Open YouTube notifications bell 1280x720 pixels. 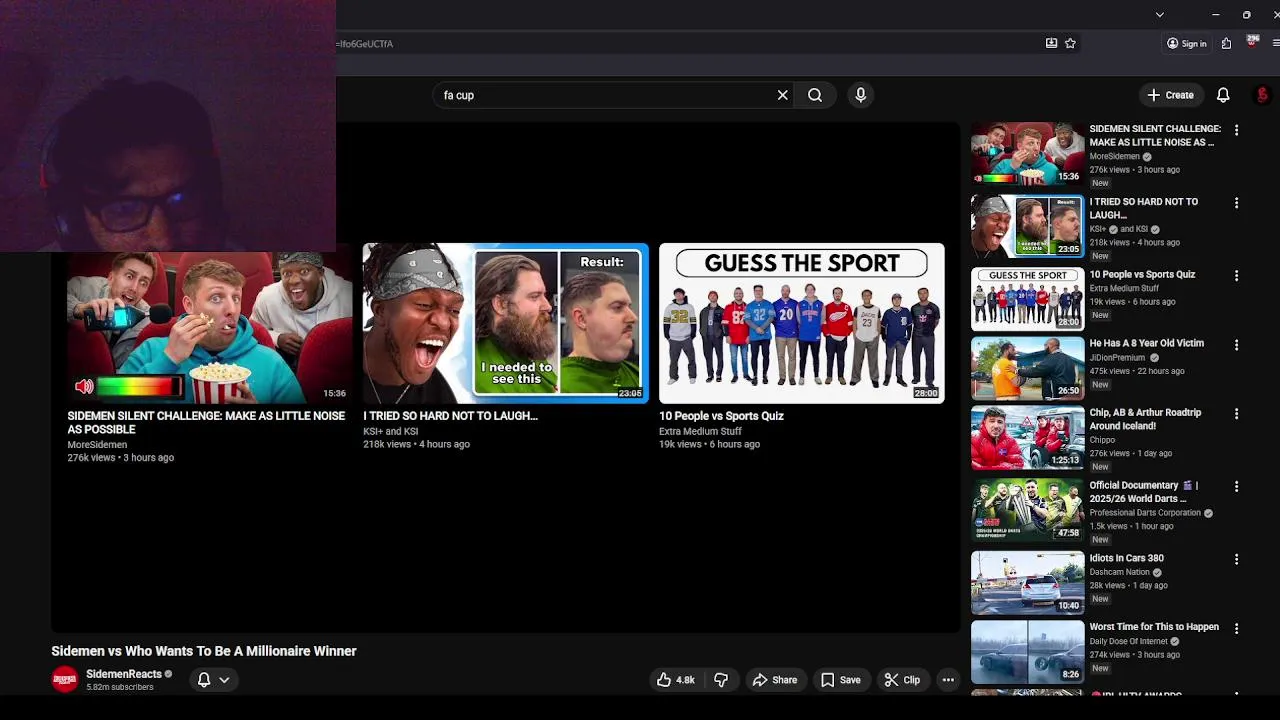click(1223, 95)
